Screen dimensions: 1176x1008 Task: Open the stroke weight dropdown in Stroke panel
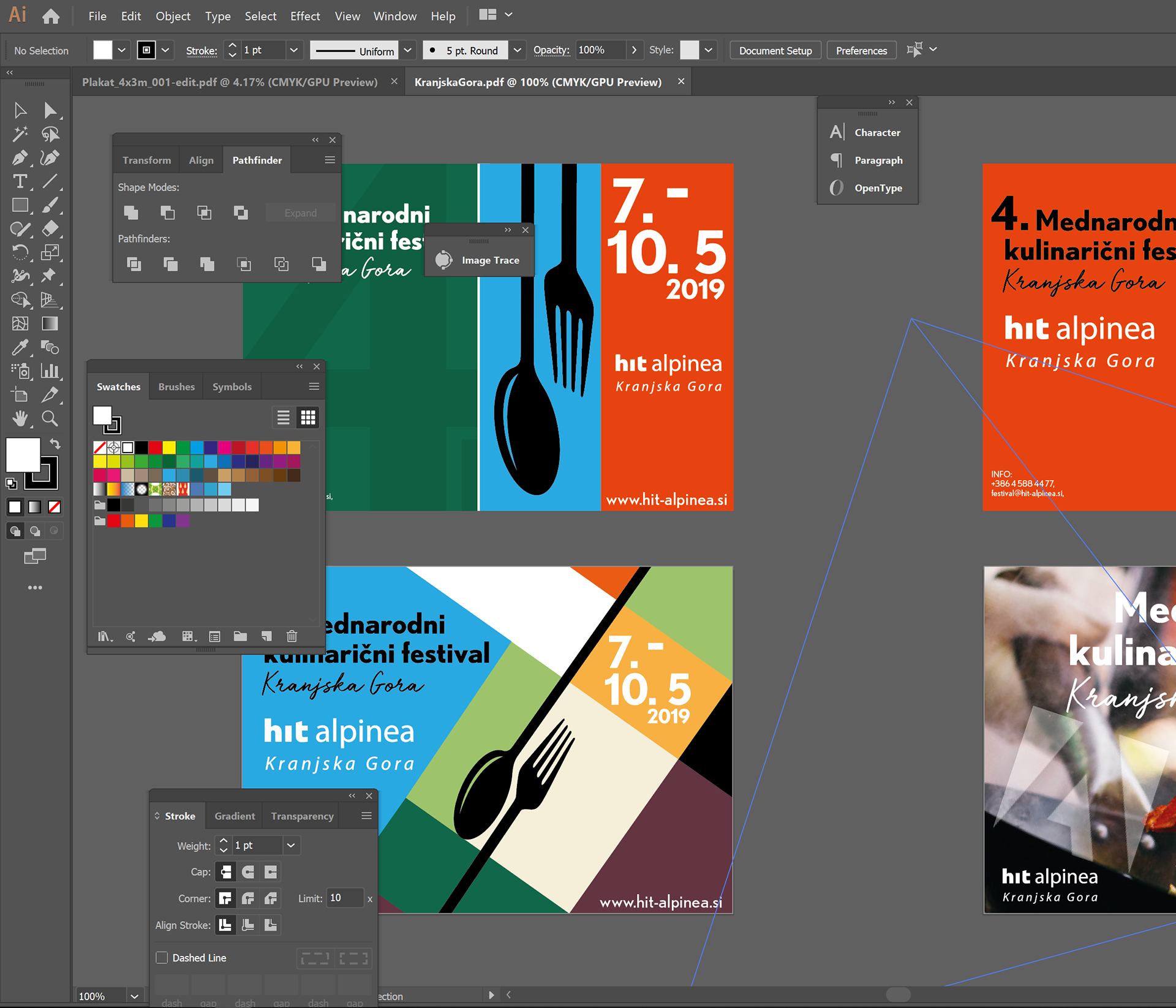291,846
